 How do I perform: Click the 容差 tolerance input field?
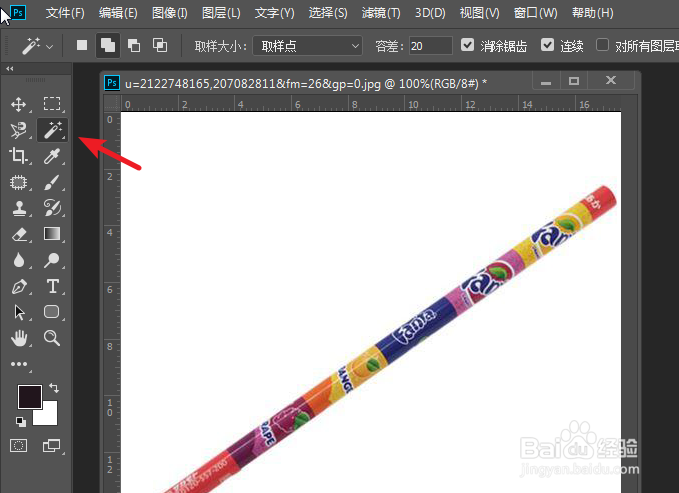point(431,45)
